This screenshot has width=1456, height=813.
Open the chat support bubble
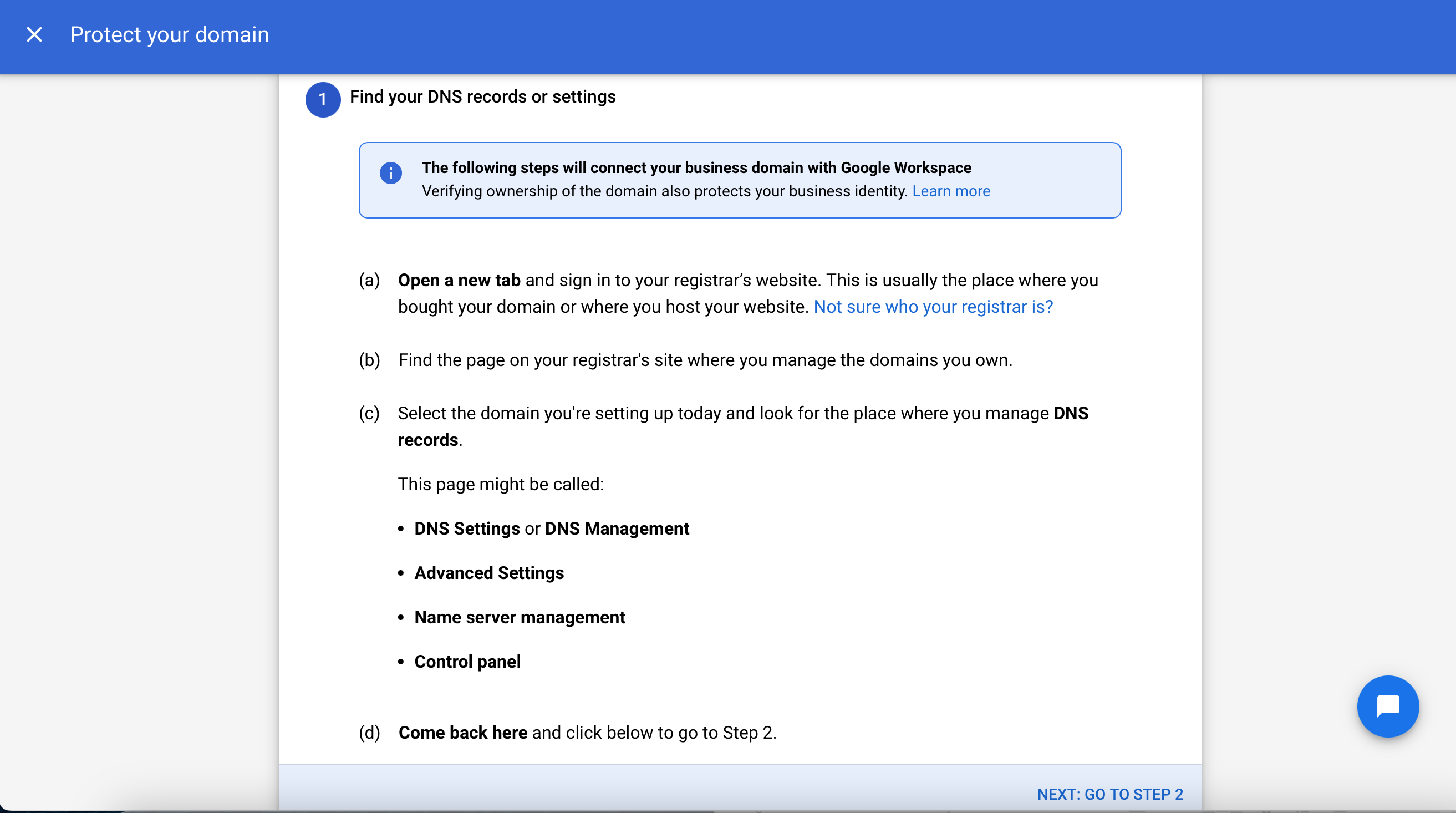coord(1388,706)
